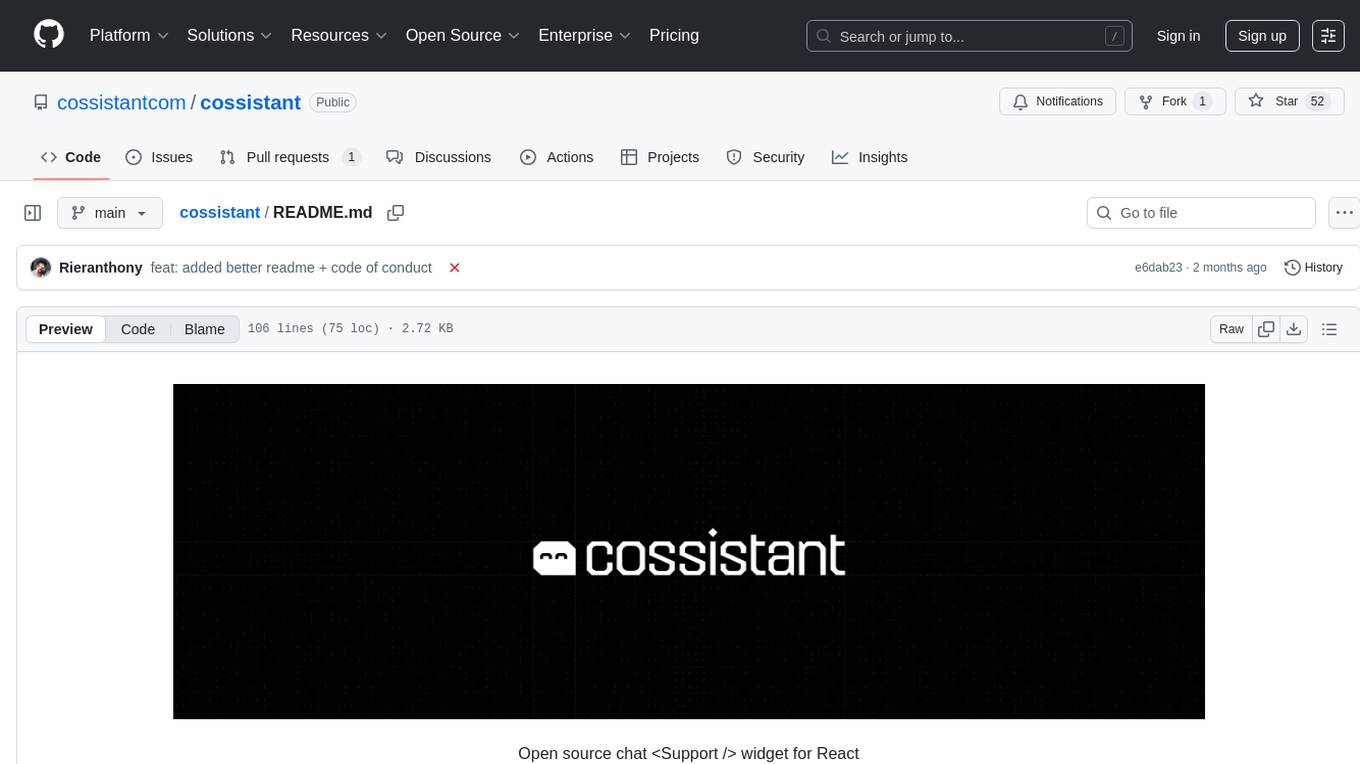Open cossistant breadcrumb folder link
Viewport: 1360px width, 764px height.
point(220,212)
